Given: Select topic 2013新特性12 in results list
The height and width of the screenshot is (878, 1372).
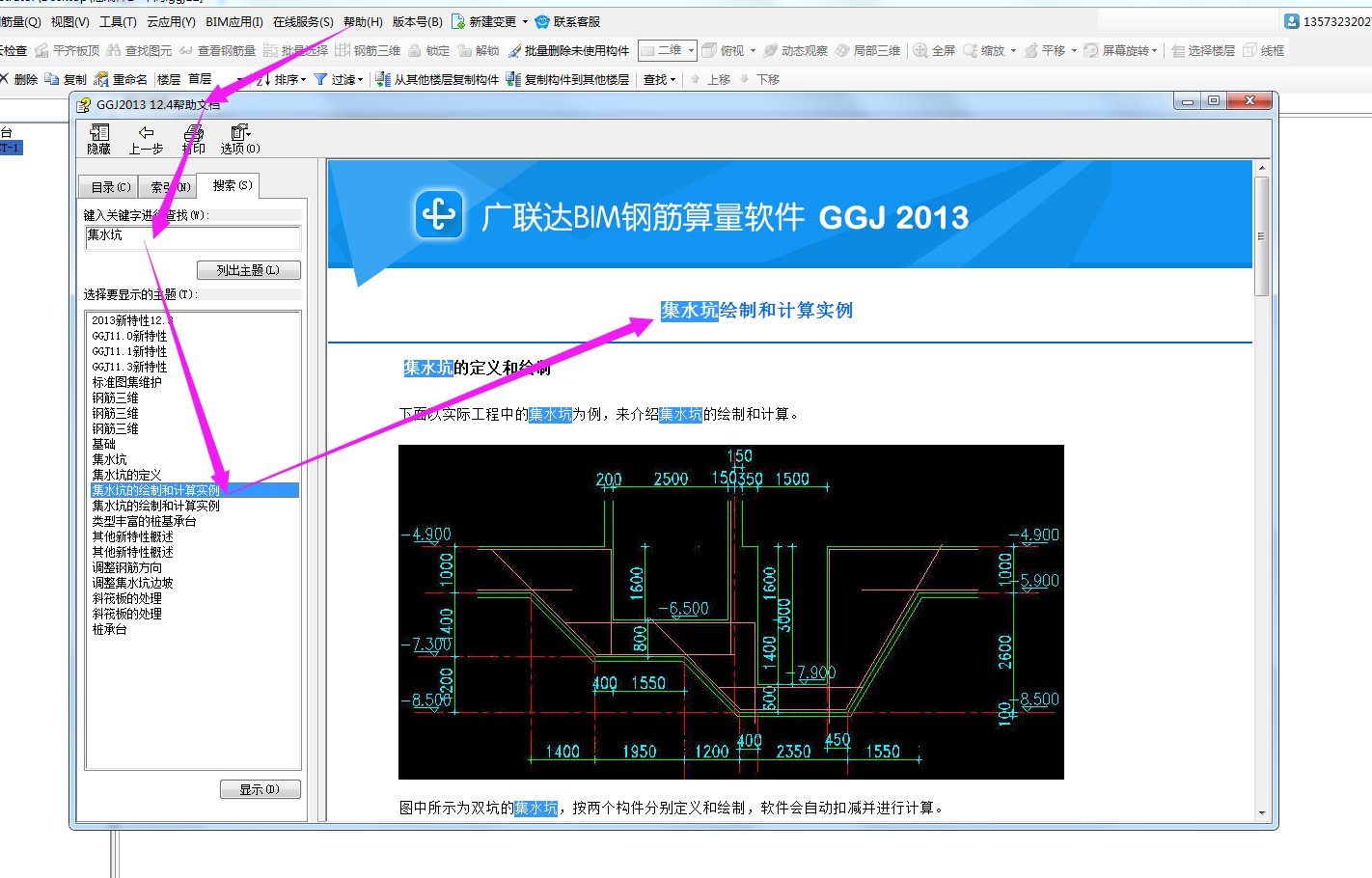Looking at the screenshot, I should (132, 320).
